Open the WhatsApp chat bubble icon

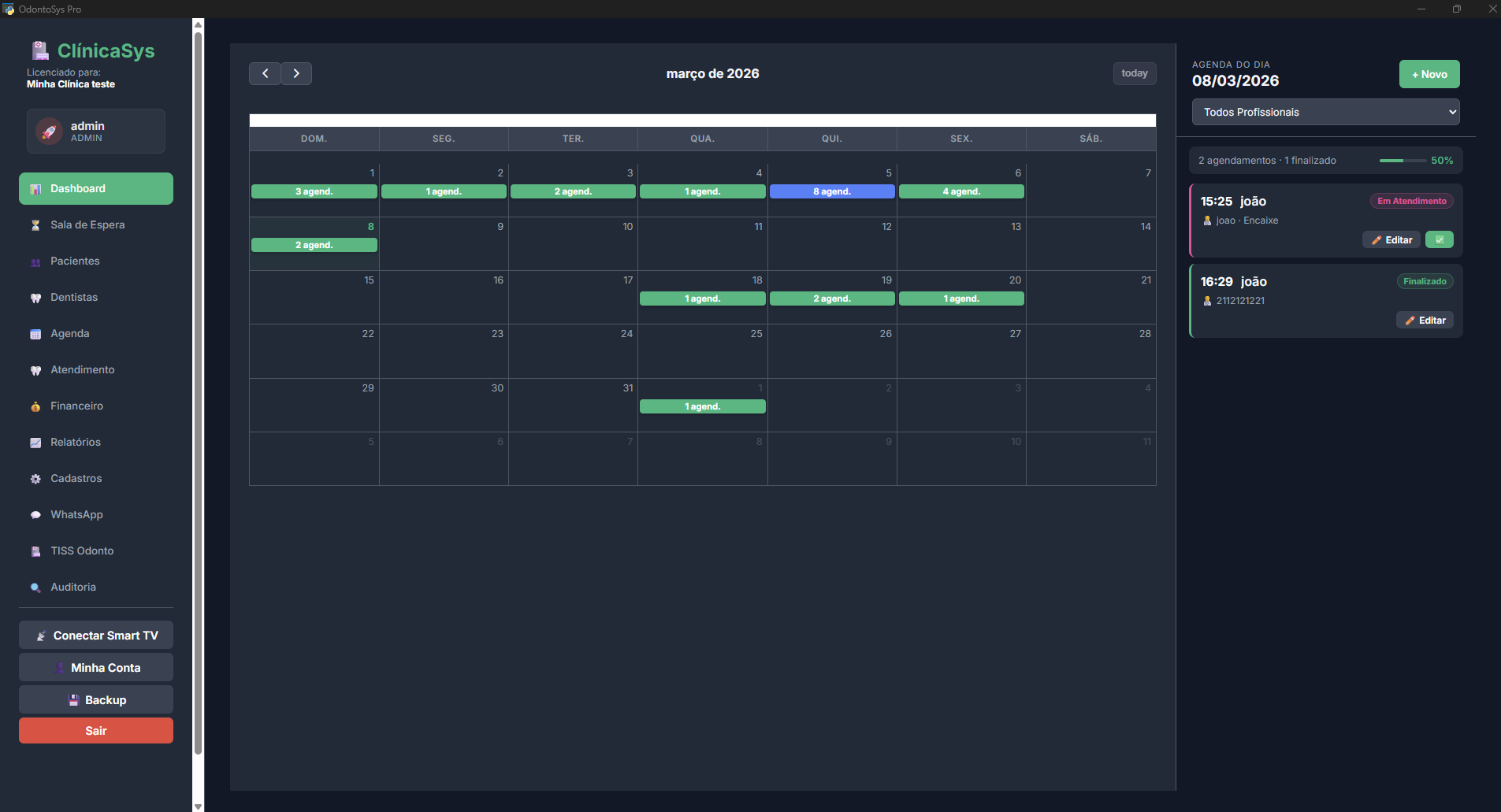[x=35, y=515]
